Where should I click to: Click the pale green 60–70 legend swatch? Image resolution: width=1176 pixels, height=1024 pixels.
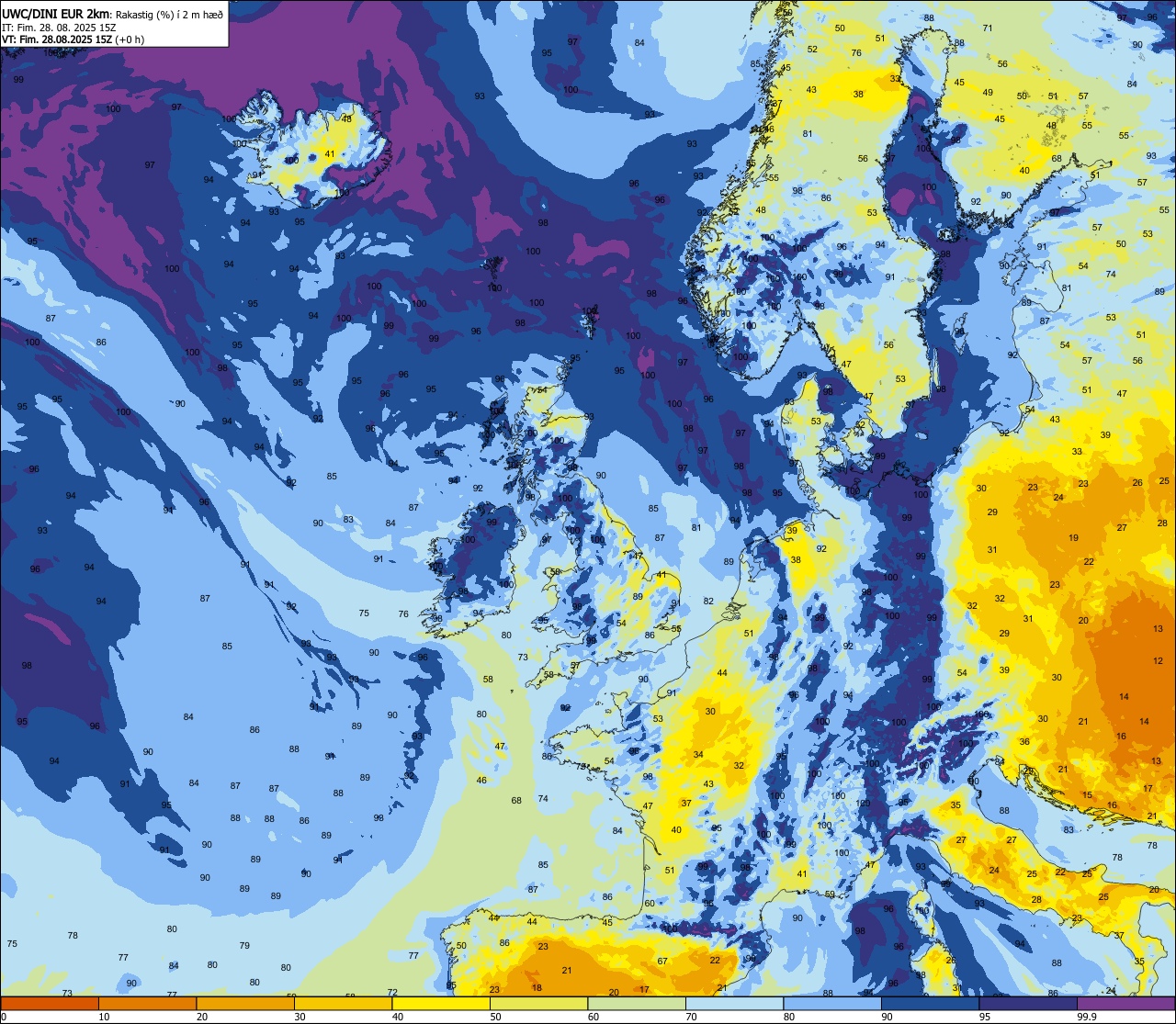[x=637, y=1003]
